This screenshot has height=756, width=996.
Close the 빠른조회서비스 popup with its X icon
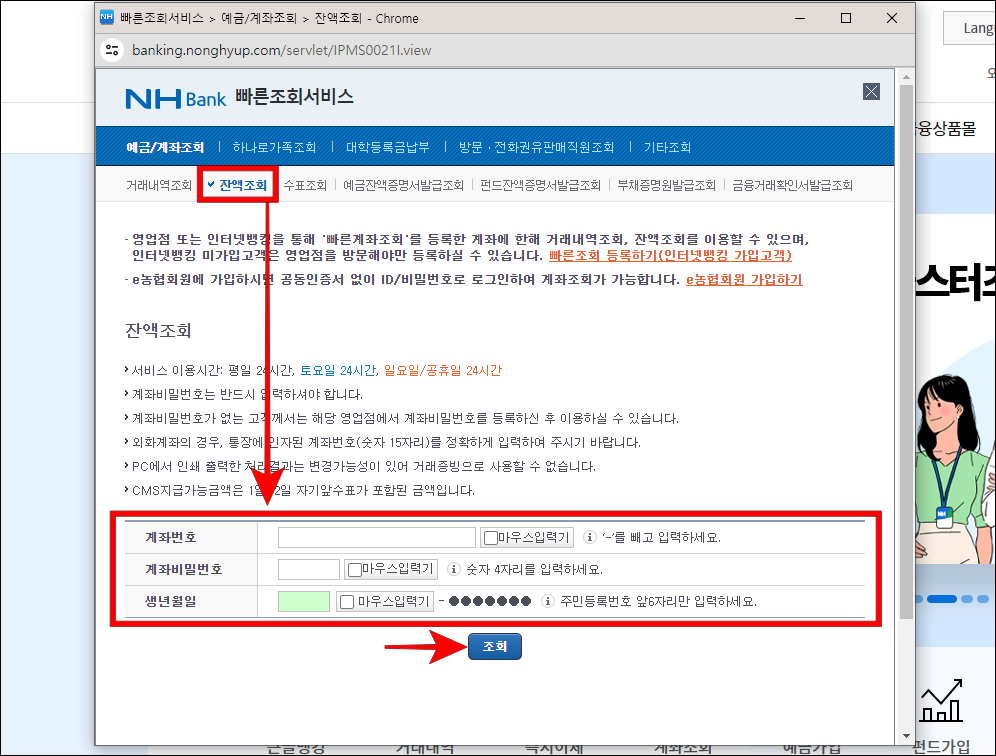871,91
